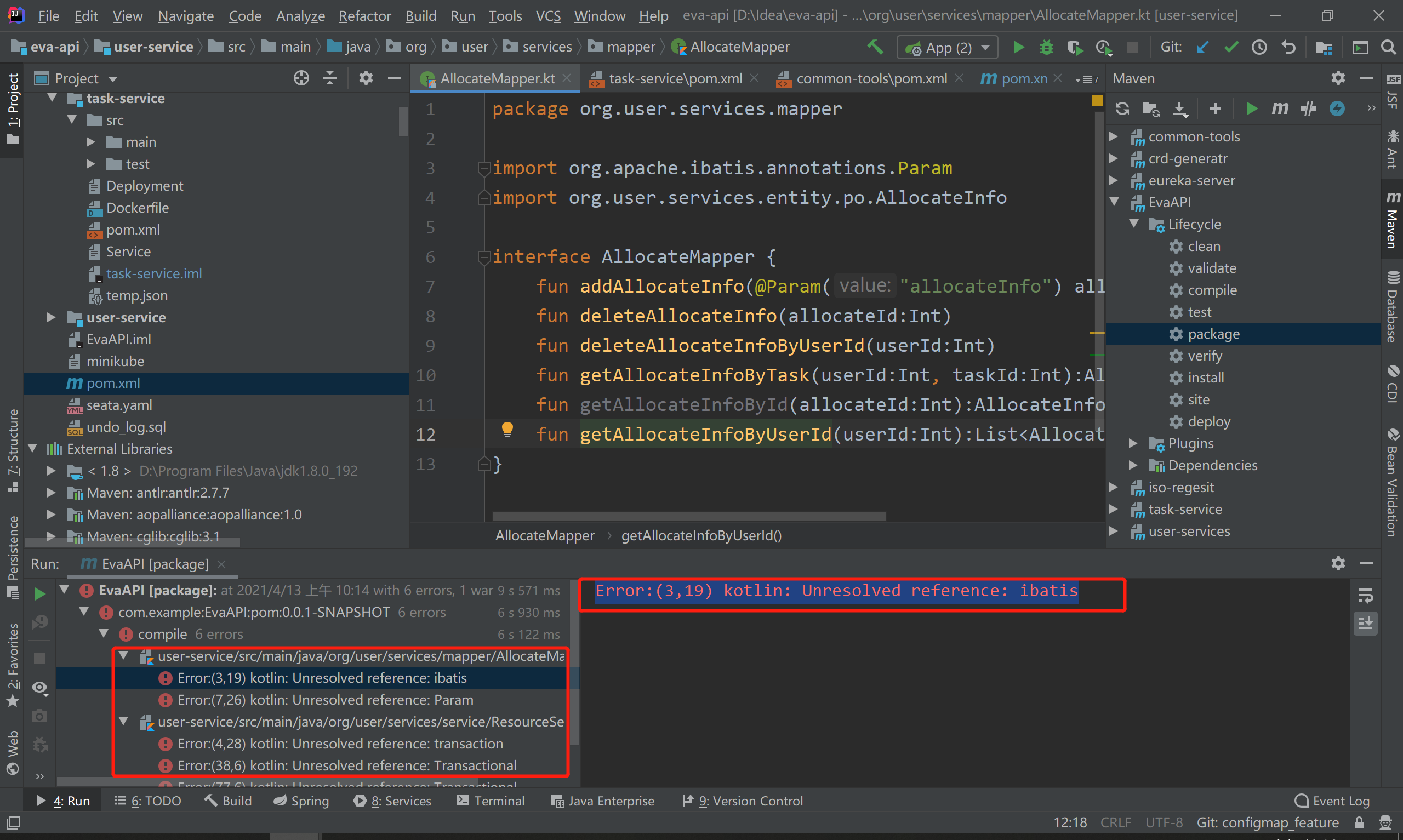
Task: Open the App (2) run configuration dropdown
Action: click(x=986, y=47)
